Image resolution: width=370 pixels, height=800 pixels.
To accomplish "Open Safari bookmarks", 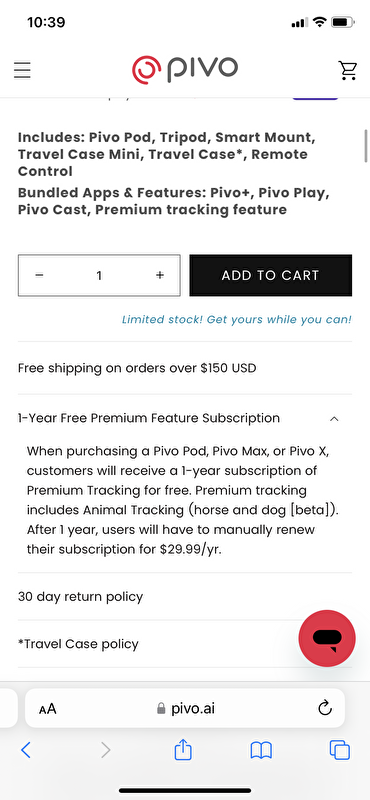I will click(261, 751).
